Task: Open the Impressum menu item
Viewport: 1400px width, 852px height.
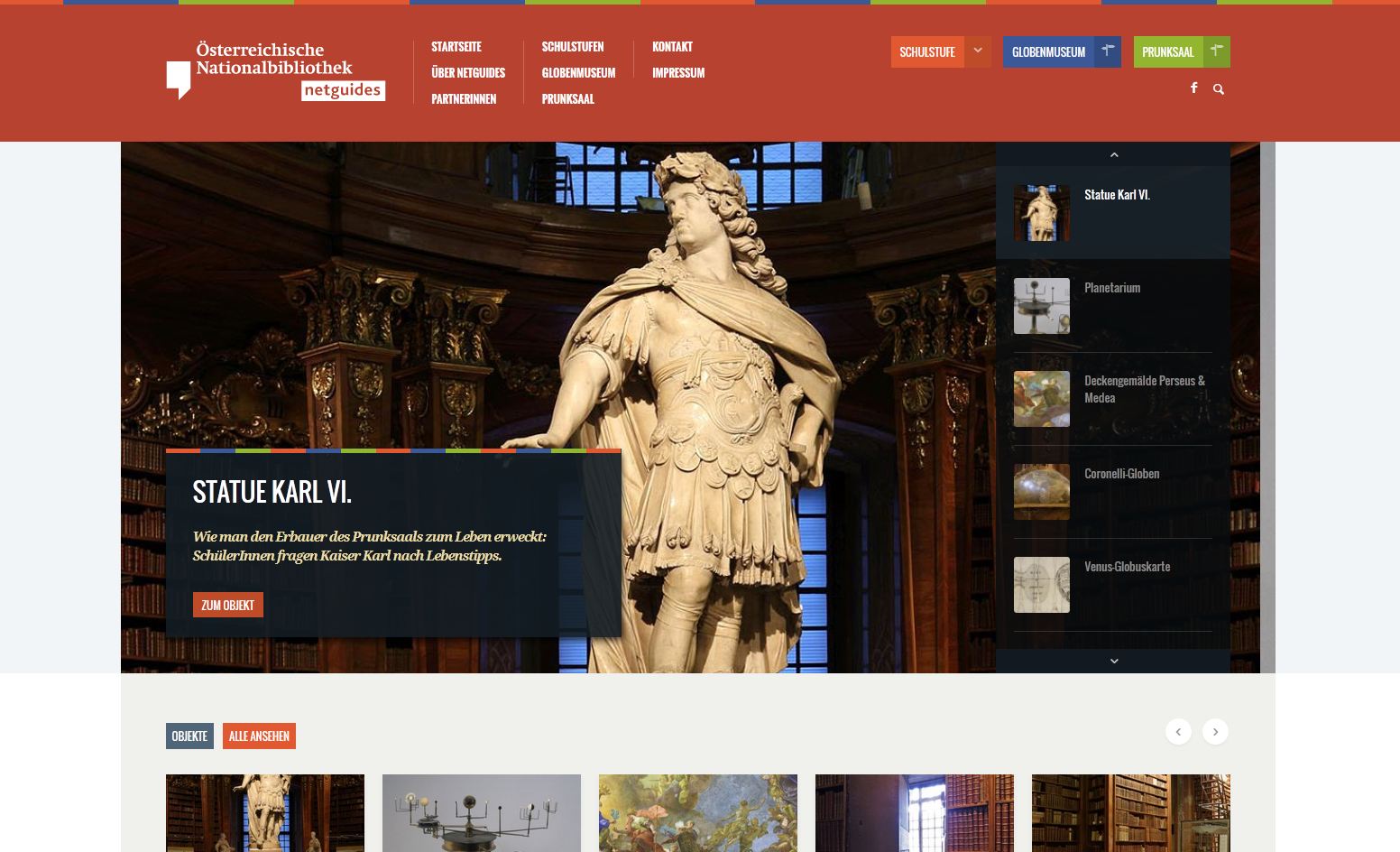Action: click(x=678, y=73)
